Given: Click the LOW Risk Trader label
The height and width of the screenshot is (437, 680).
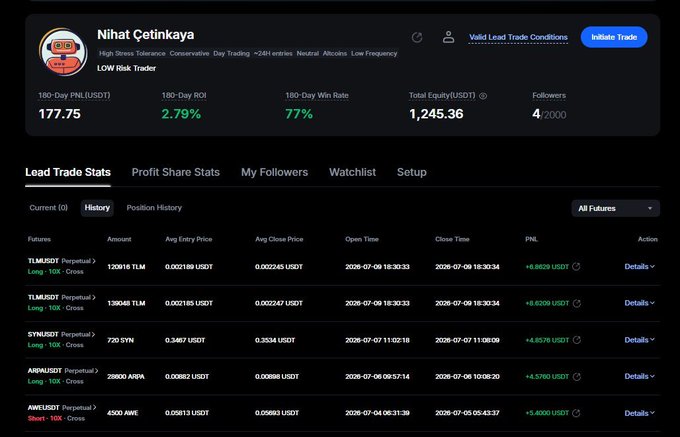Looking at the screenshot, I should click(x=127, y=68).
